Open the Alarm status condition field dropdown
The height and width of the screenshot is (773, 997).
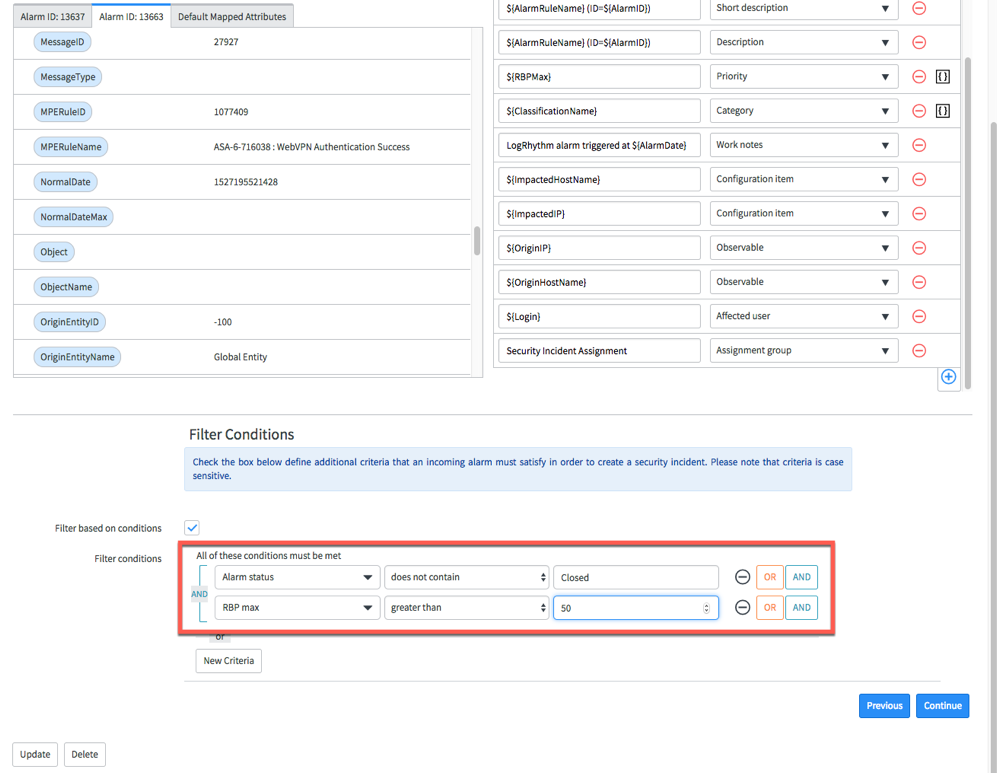pos(297,577)
